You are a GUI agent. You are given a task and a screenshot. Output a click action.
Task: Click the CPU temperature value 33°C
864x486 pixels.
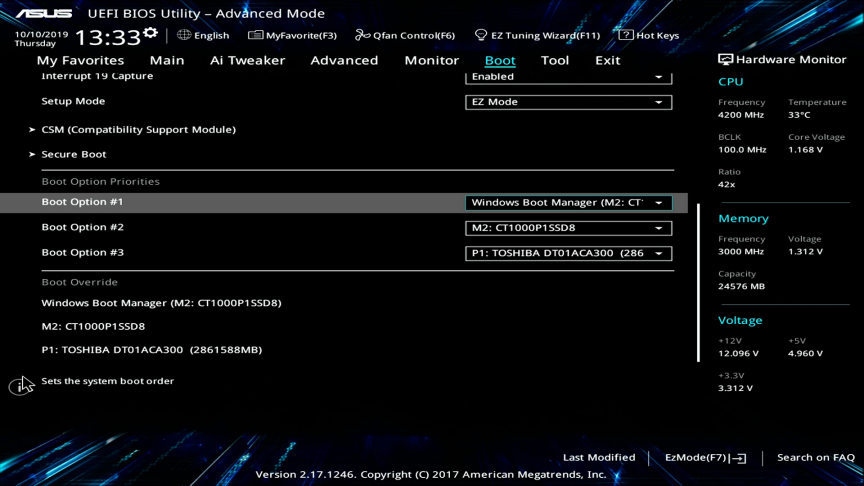click(x=799, y=115)
